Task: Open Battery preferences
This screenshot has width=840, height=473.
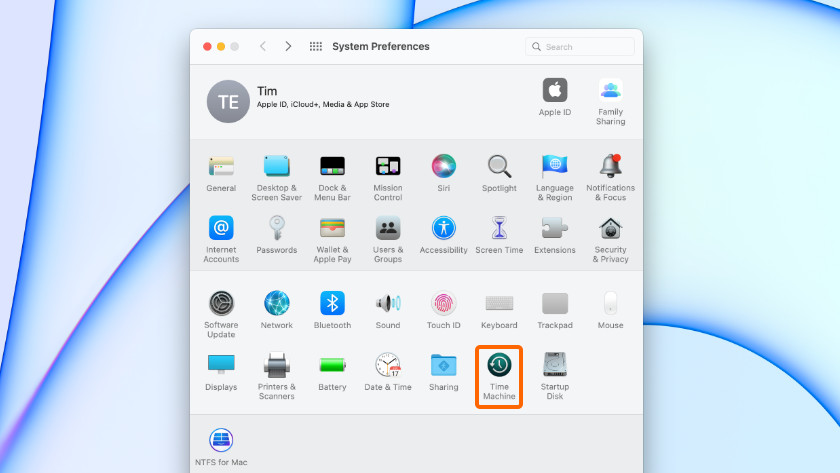Action: pyautogui.click(x=332, y=372)
